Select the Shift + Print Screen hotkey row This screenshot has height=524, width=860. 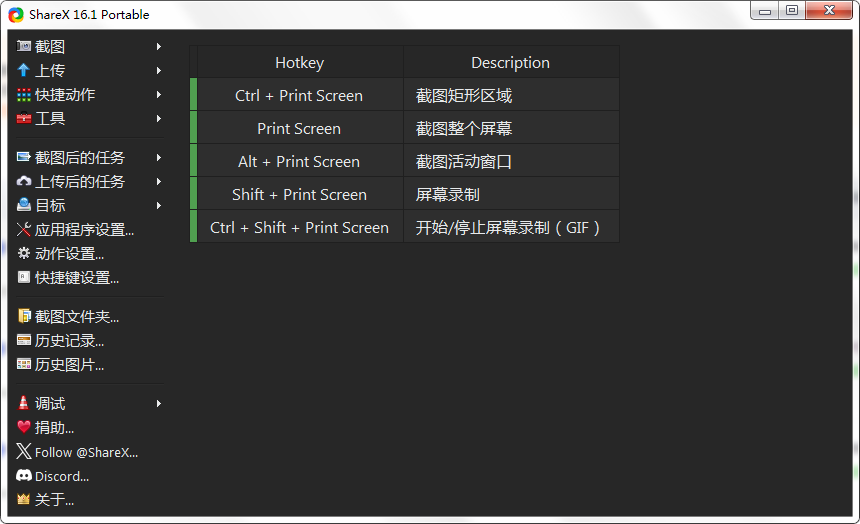pos(299,194)
